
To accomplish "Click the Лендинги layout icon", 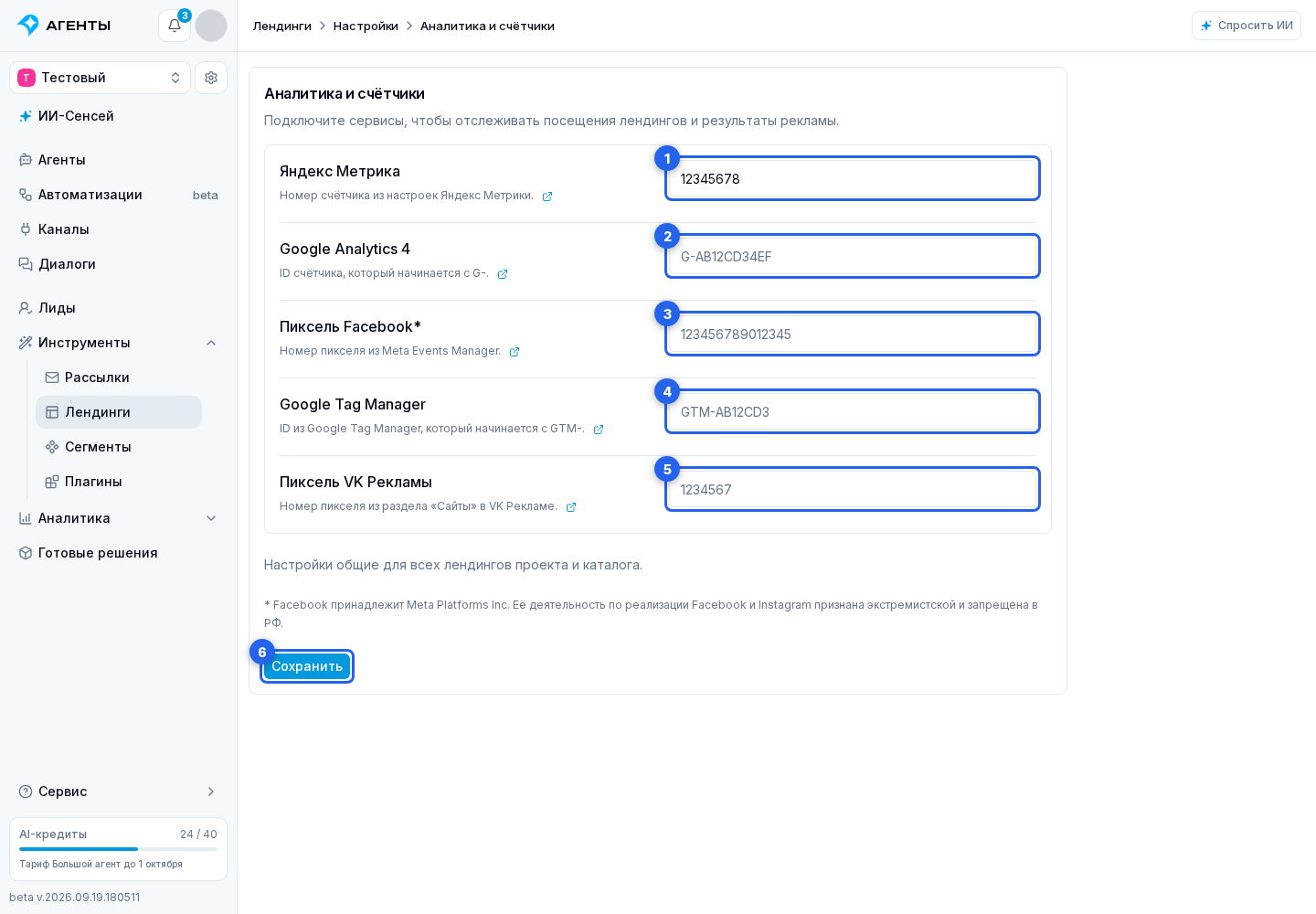I will coord(52,412).
